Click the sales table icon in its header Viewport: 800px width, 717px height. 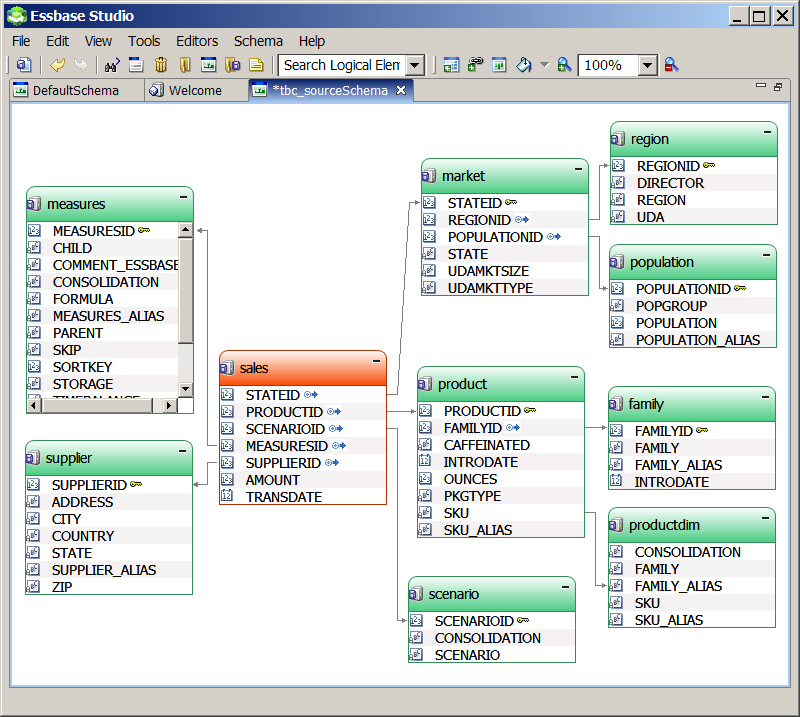pos(227,367)
